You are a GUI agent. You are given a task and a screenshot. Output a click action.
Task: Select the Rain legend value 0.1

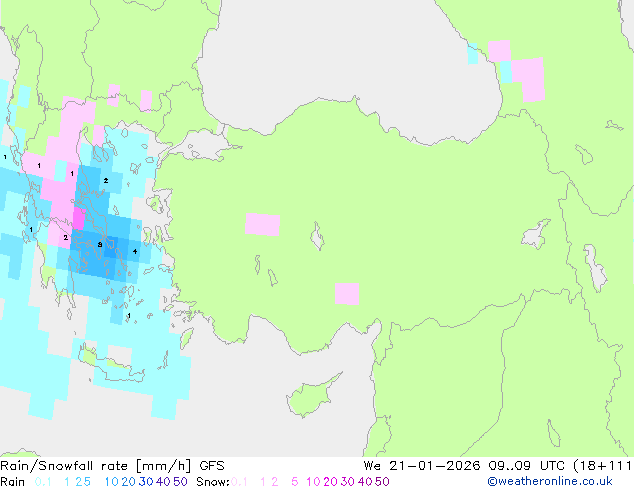click(43, 482)
